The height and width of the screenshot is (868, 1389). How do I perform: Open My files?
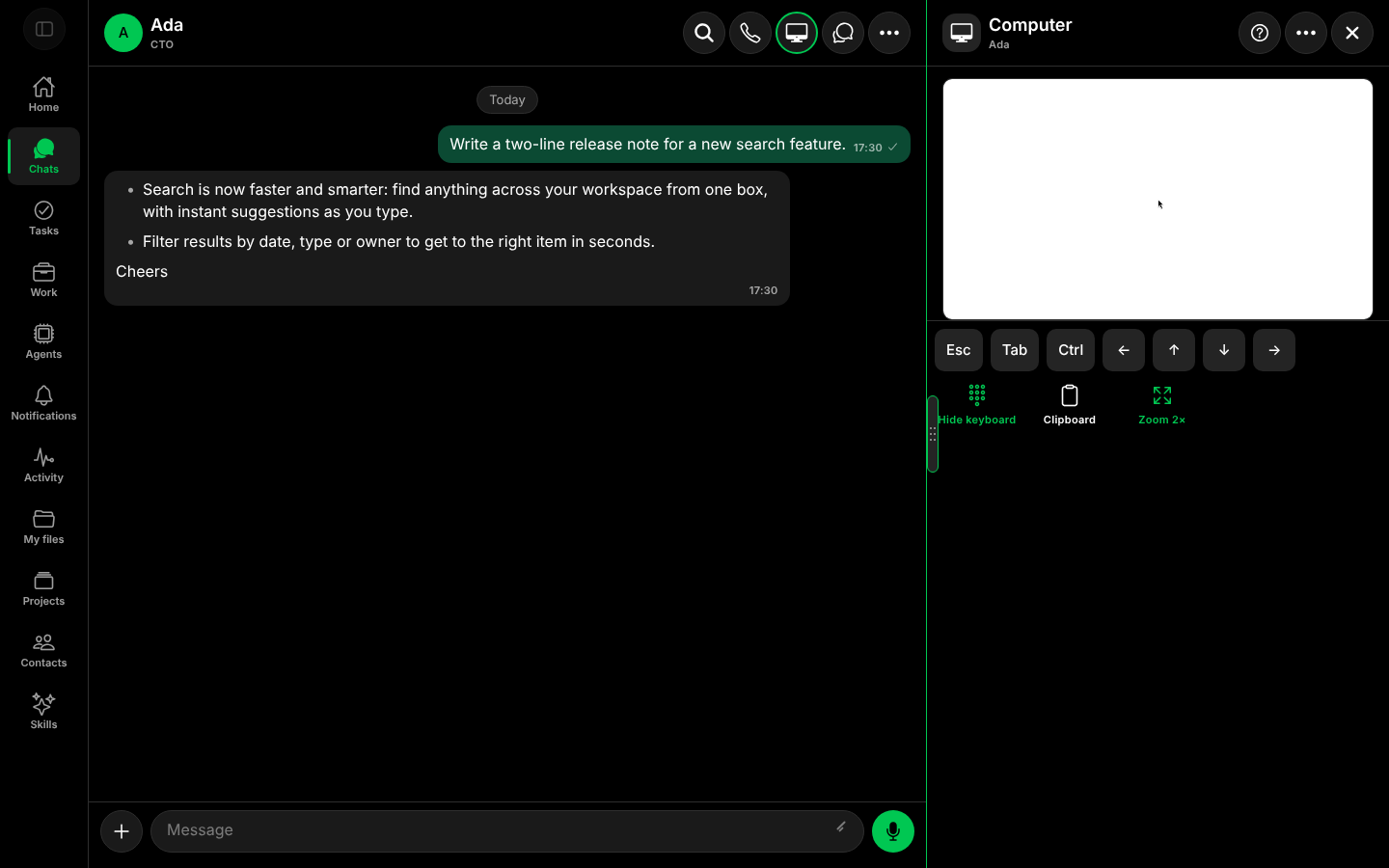[x=43, y=527]
